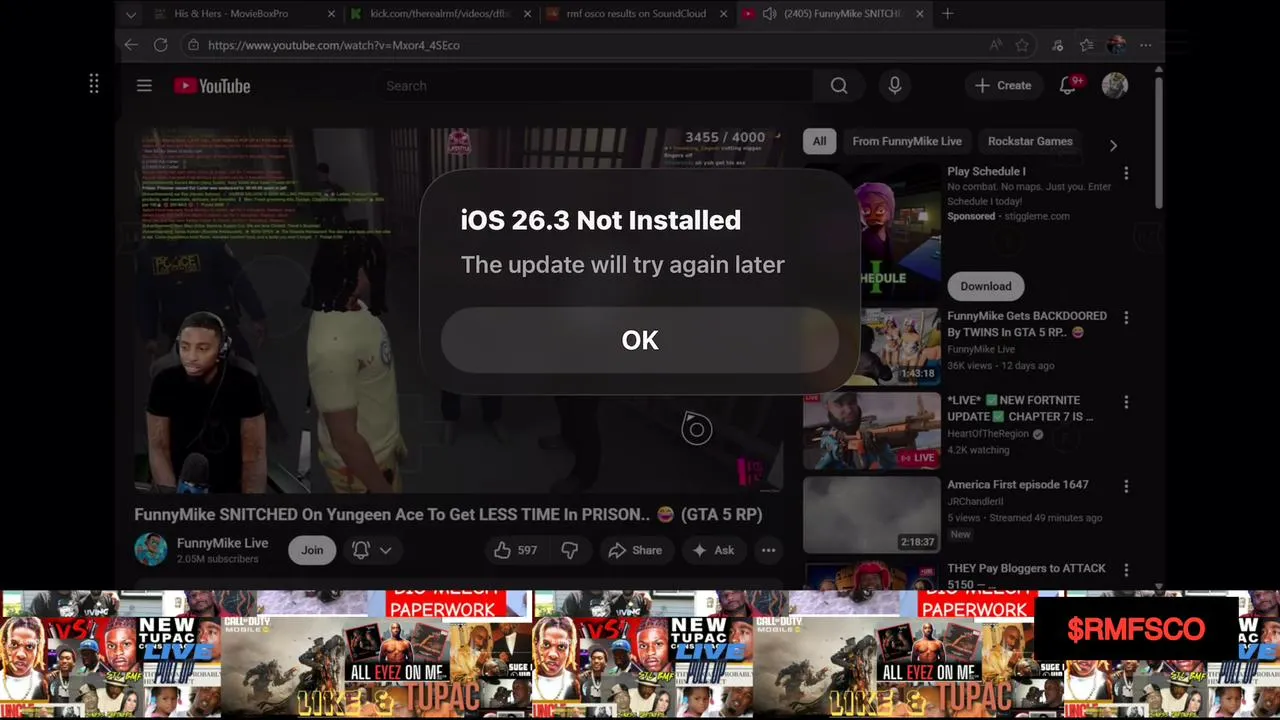
Task: Switch to the rmf osco SoundCloud tab
Action: 636,14
